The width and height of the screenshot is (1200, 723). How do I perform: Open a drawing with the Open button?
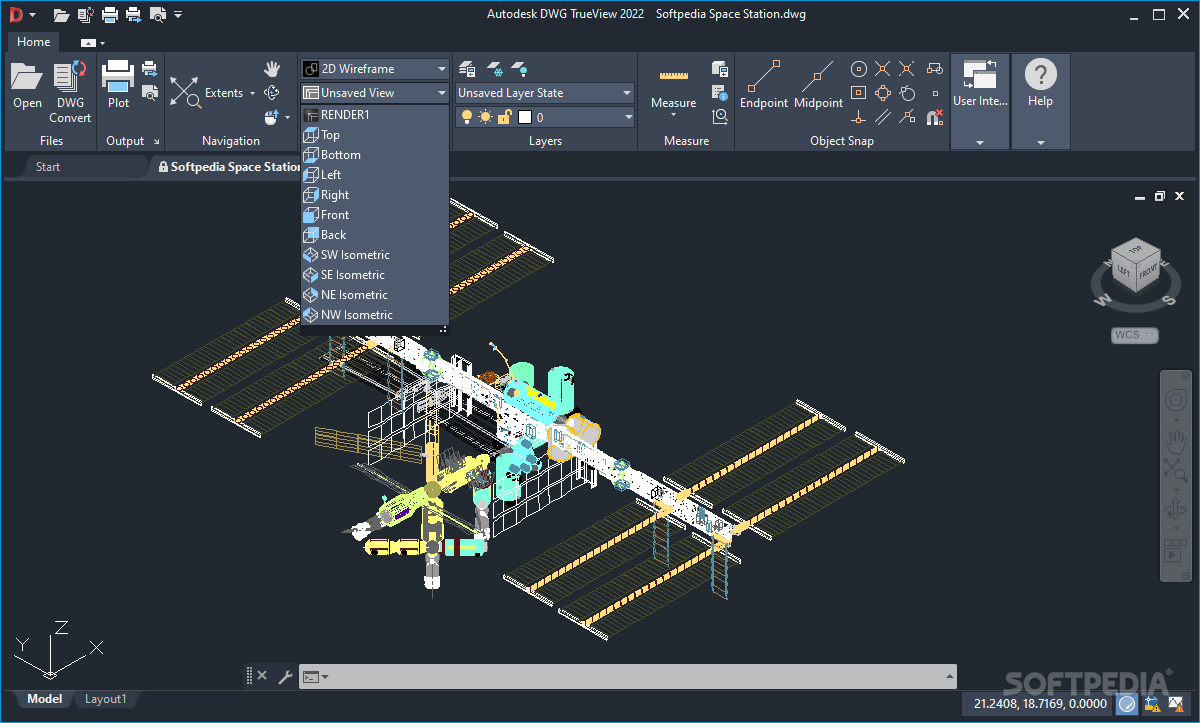click(27, 84)
